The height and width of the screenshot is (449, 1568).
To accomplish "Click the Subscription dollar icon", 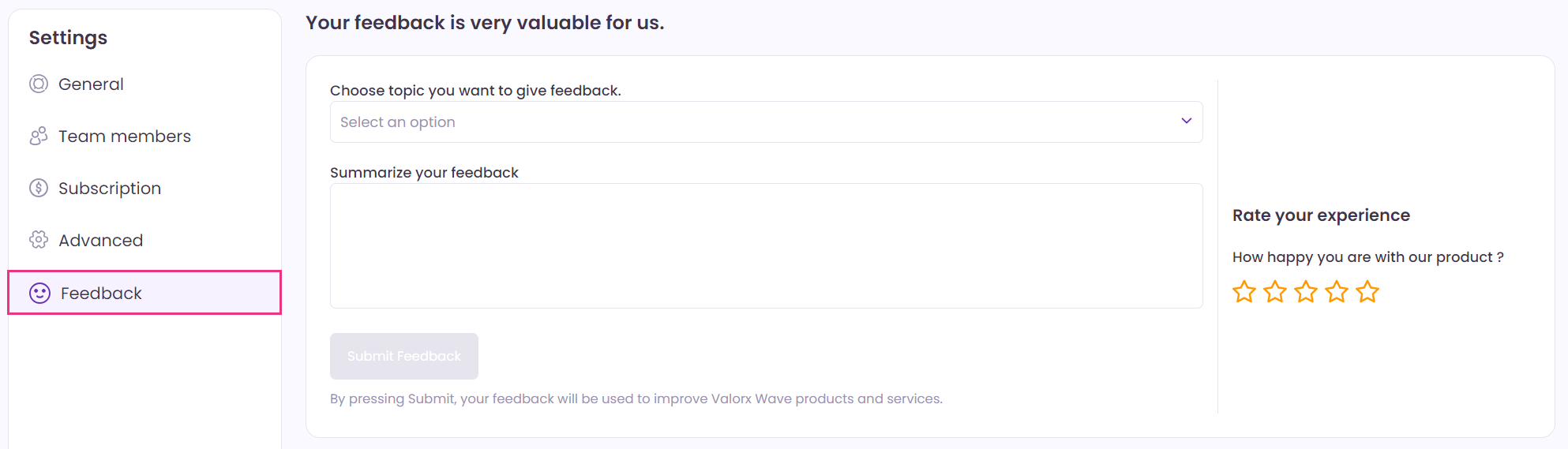I will (x=39, y=188).
